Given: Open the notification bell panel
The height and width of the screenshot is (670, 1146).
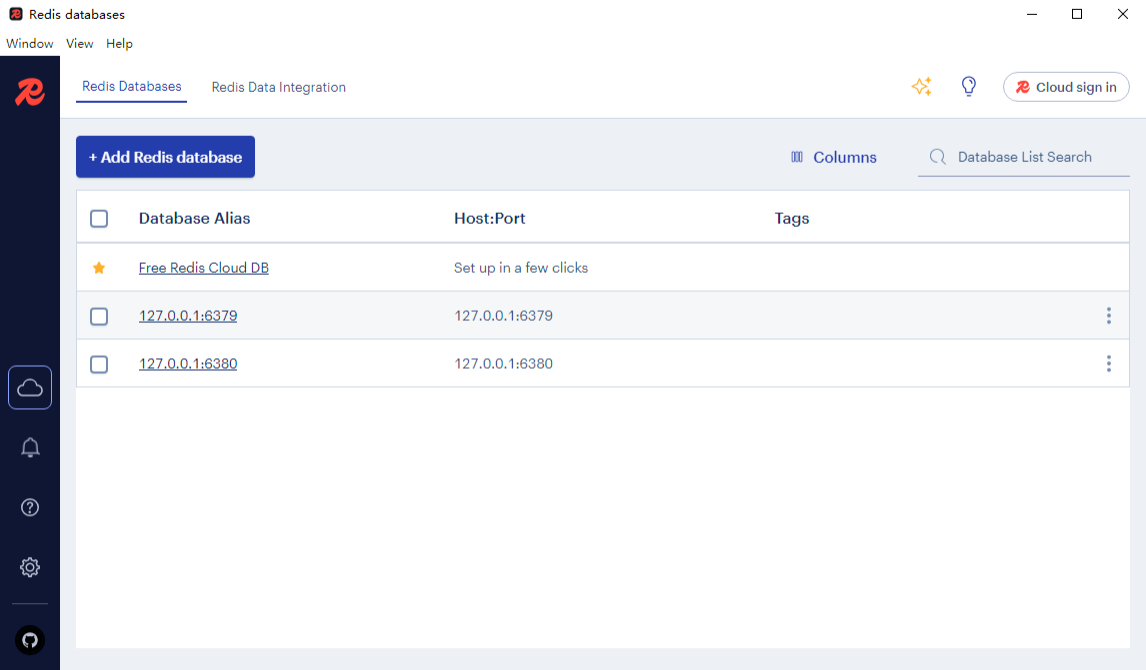Looking at the screenshot, I should [x=30, y=448].
